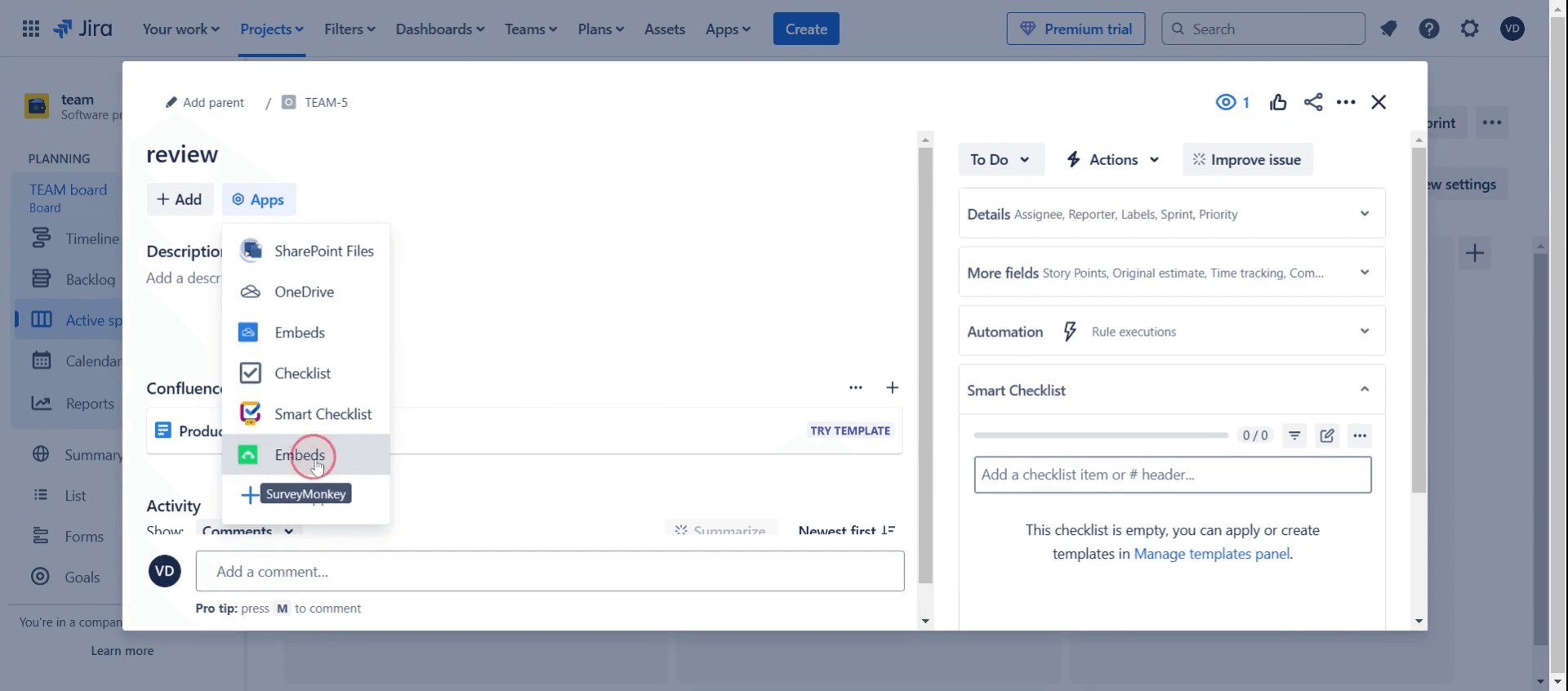
Task: Open Forms in the sidebar
Action: [x=69, y=537]
